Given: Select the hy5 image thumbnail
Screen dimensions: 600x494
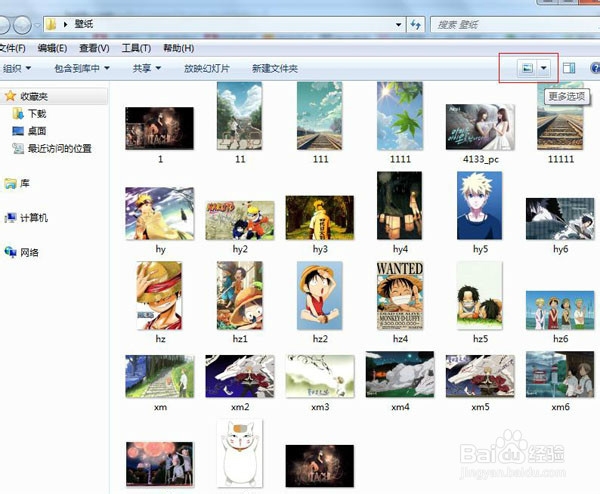Looking at the screenshot, I should click(479, 205).
